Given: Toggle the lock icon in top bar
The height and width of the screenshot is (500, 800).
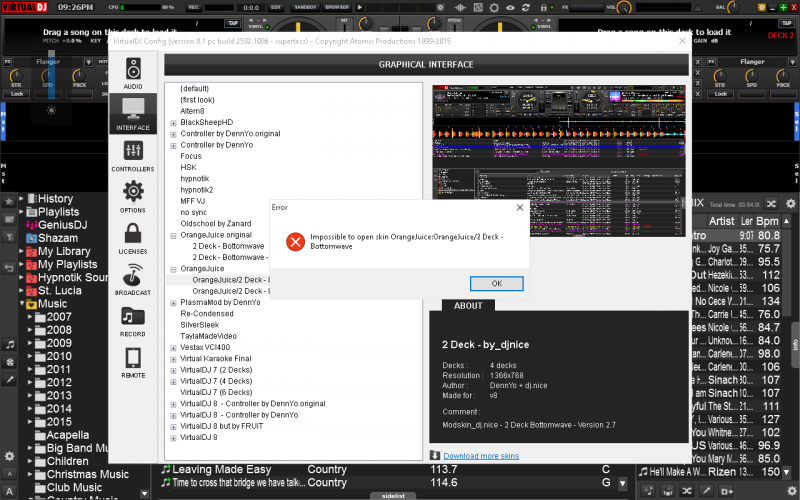Looking at the screenshot, I should click(543, 8).
